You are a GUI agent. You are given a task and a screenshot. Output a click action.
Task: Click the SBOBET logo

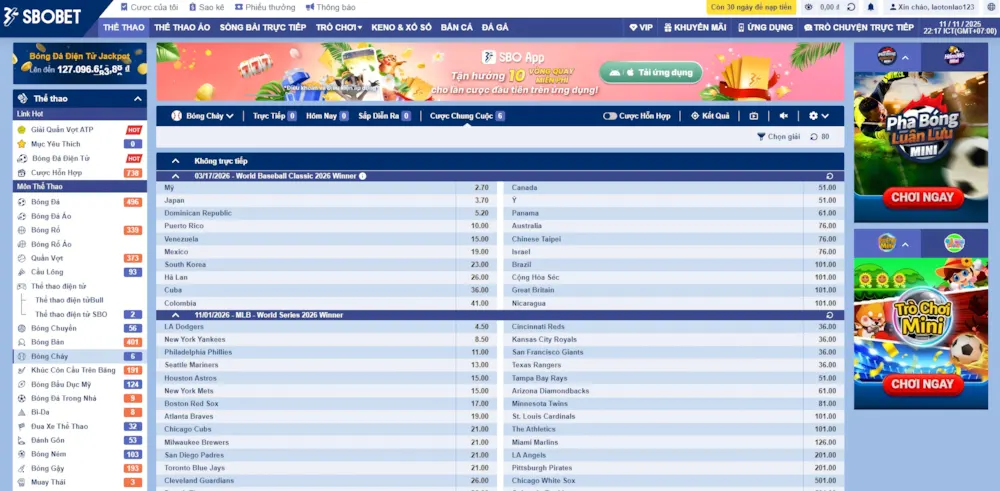point(44,17)
